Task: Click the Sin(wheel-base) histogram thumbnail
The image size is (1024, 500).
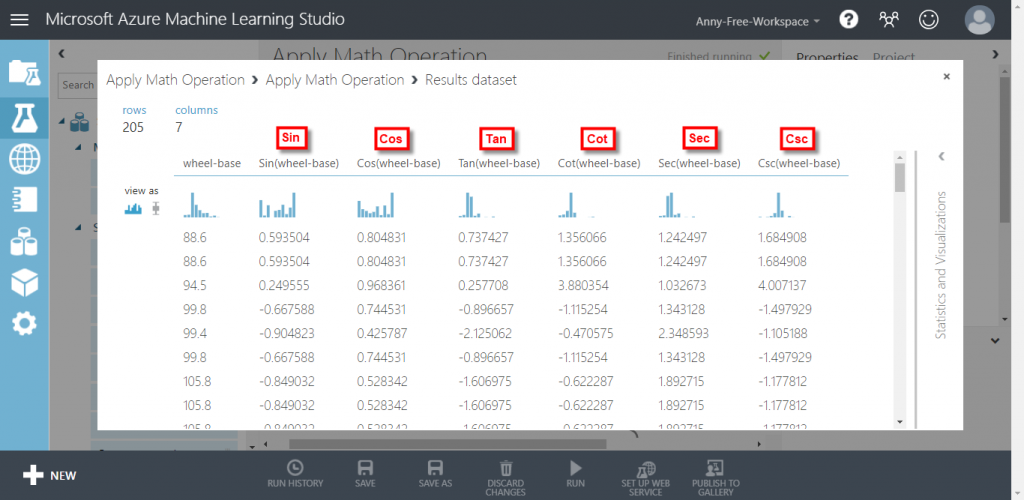Action: (278, 204)
